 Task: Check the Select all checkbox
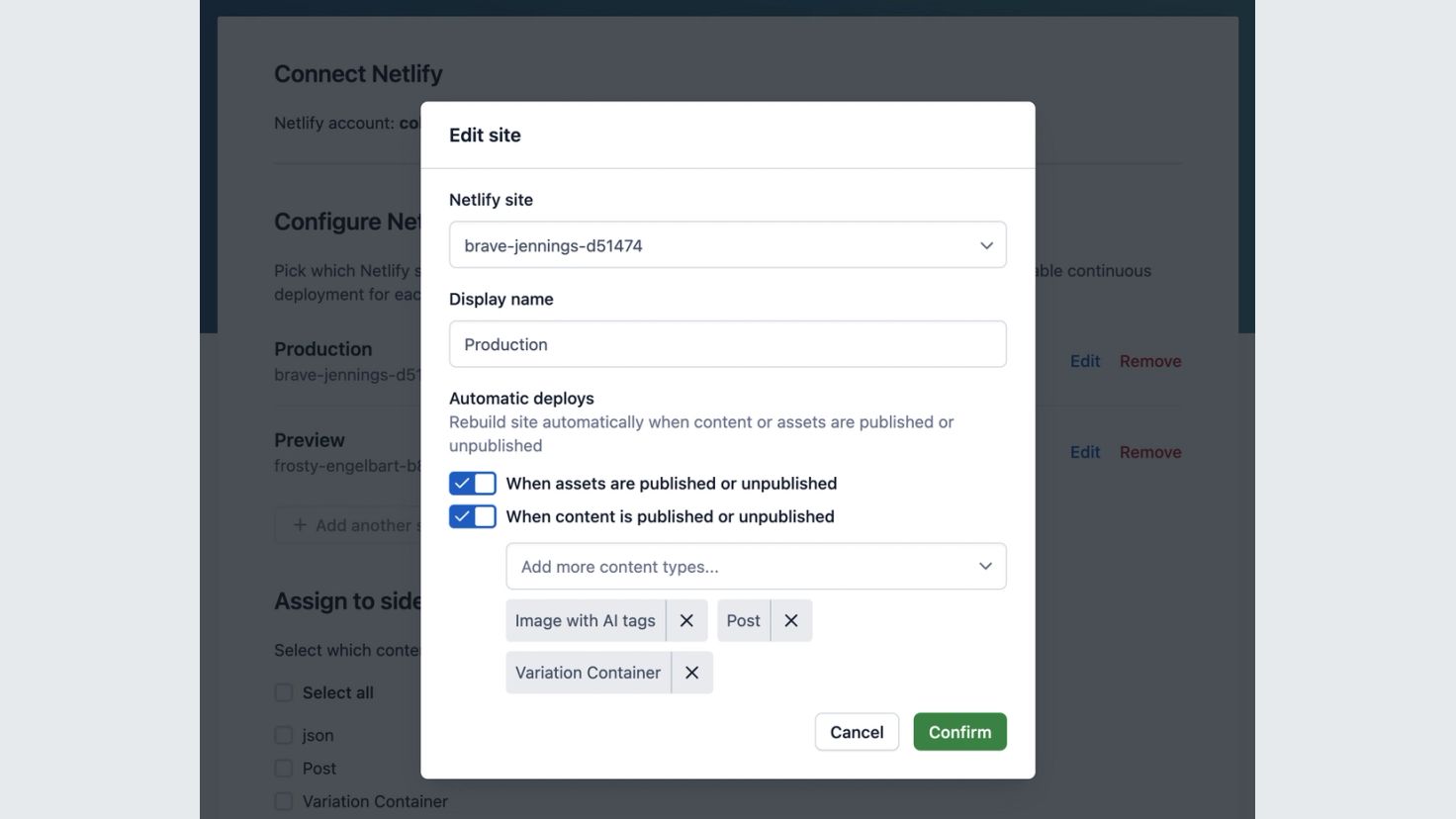click(x=284, y=692)
